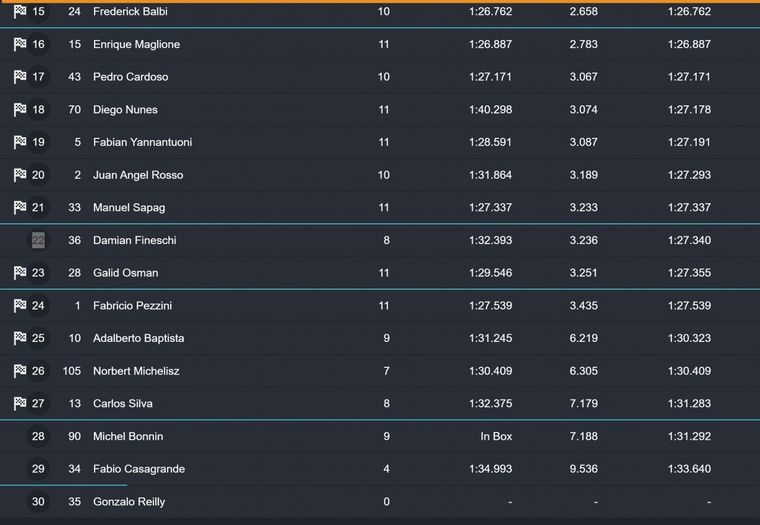This screenshot has height=525, width=760.
Task: Click Gonzalo Reilly driver name
Action: point(129,502)
